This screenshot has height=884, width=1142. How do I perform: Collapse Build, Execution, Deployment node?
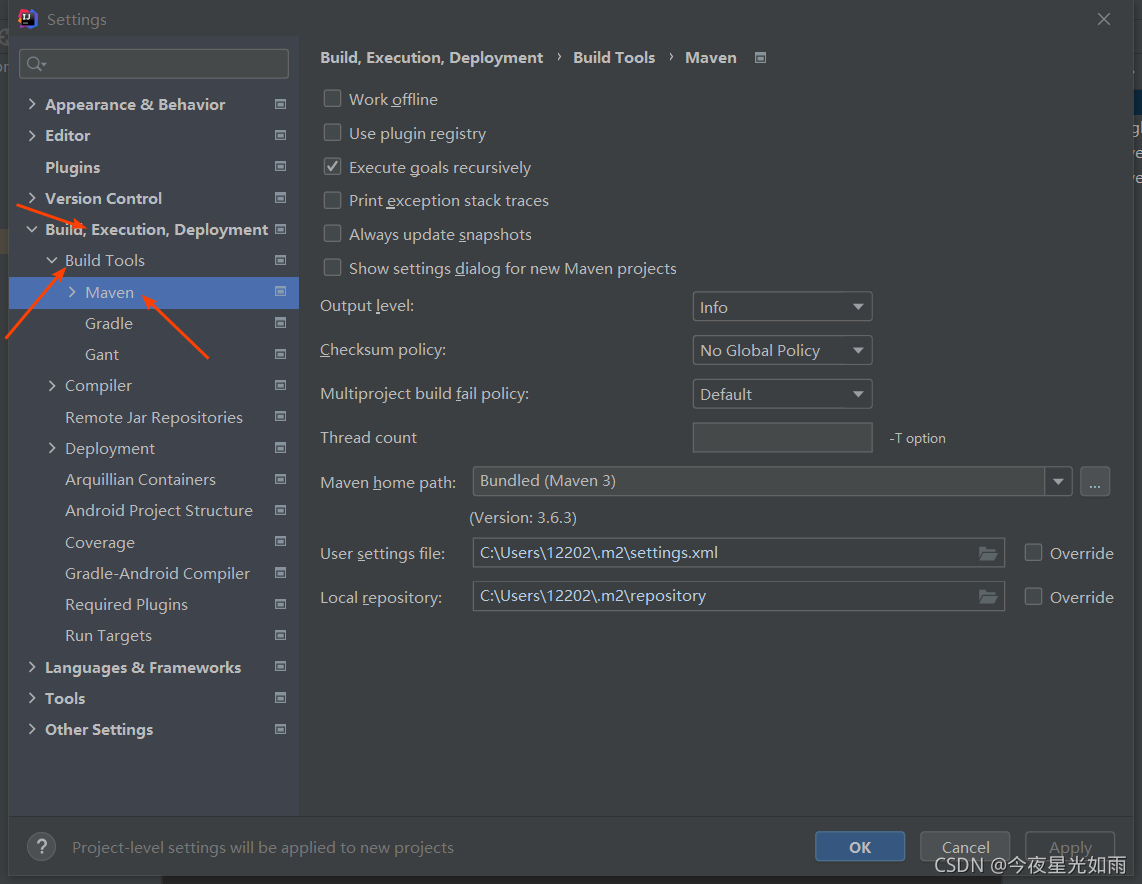(x=31, y=229)
